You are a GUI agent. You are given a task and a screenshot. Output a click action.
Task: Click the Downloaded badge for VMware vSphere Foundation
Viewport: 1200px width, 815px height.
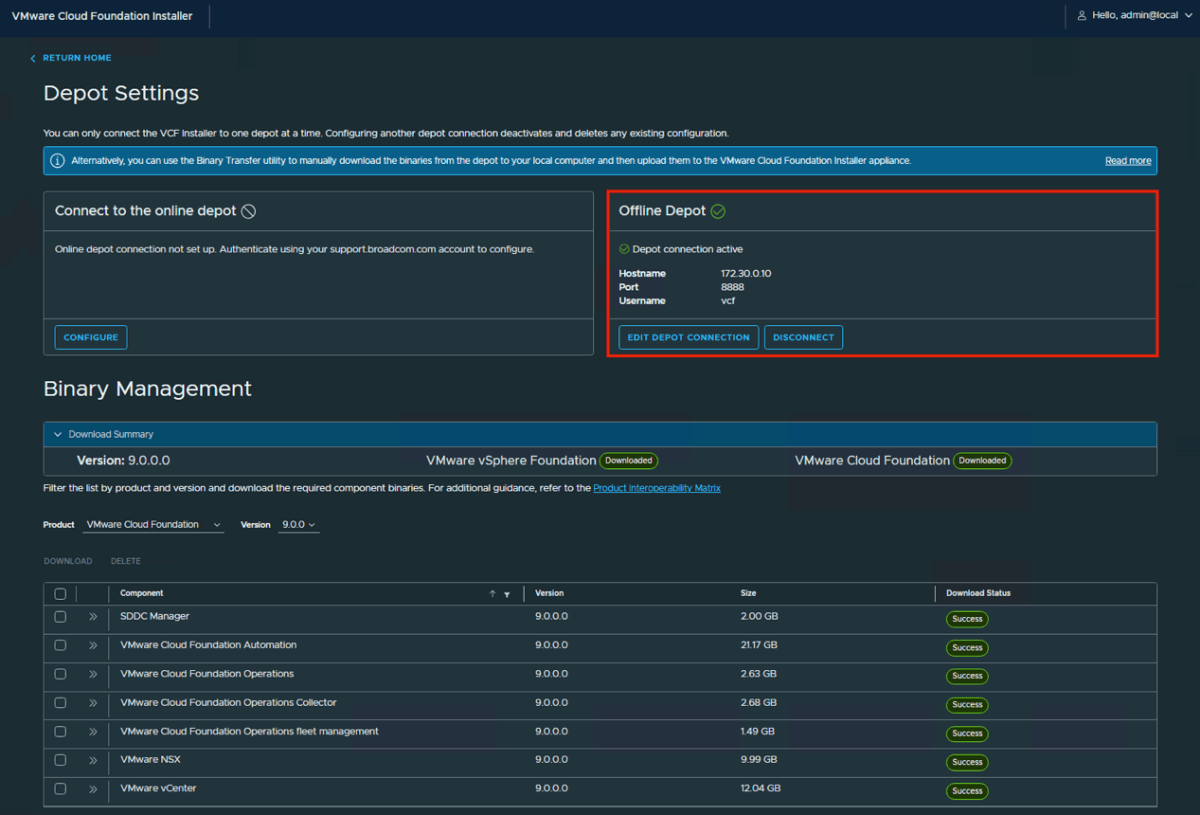[629, 461]
